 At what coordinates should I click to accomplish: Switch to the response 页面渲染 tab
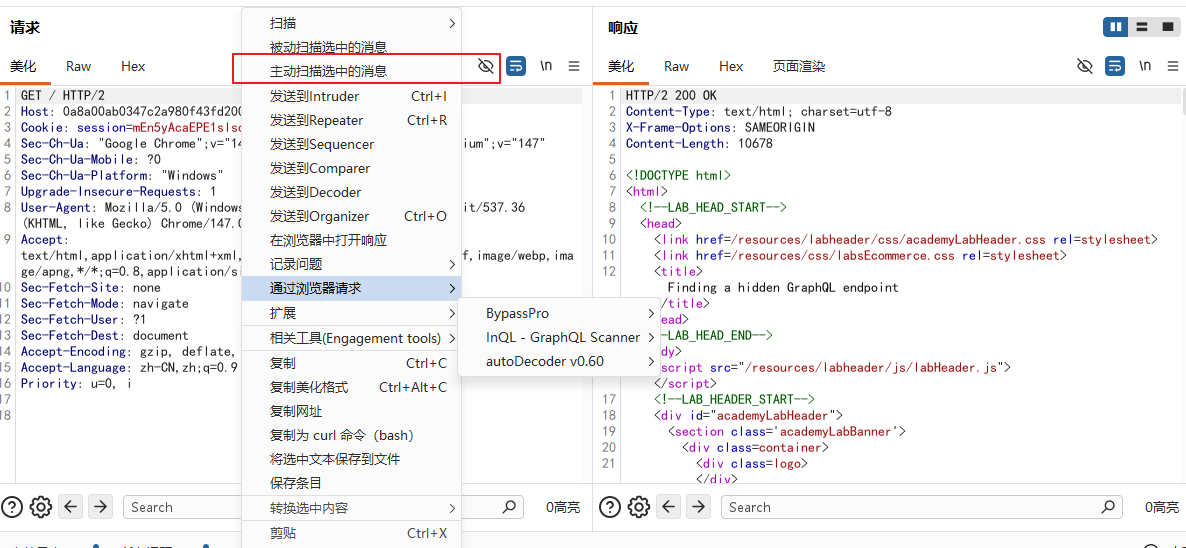[798, 67]
